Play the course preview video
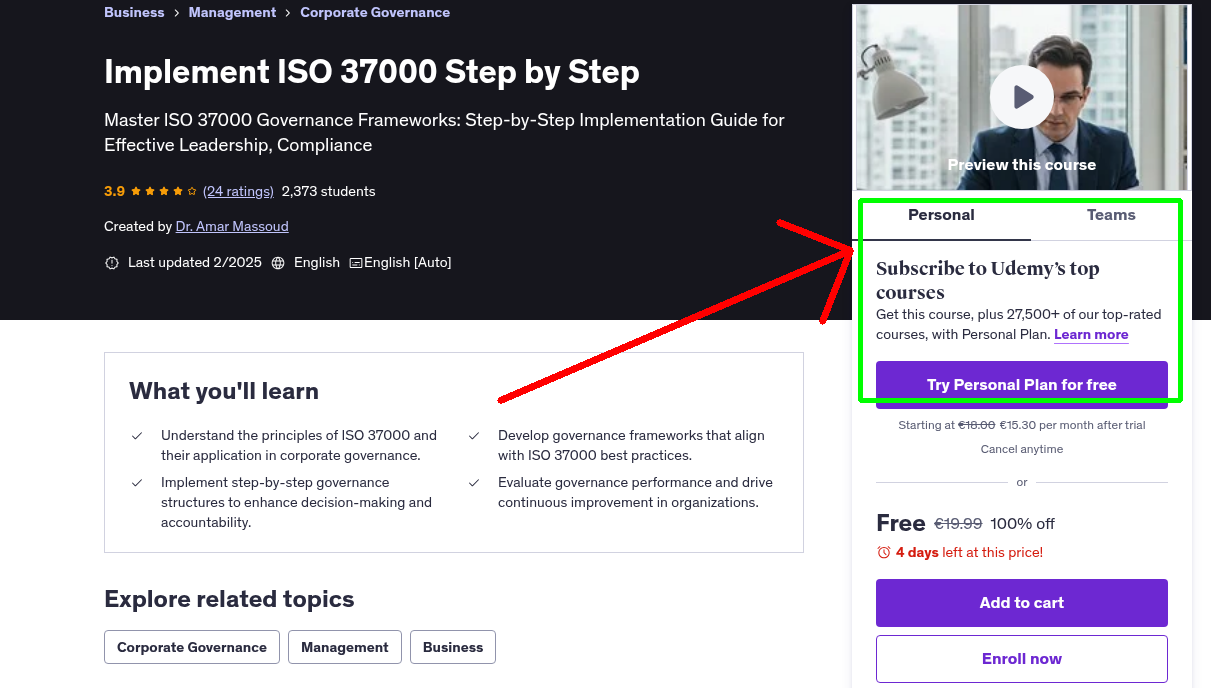The image size is (1211, 688). coord(1022,97)
